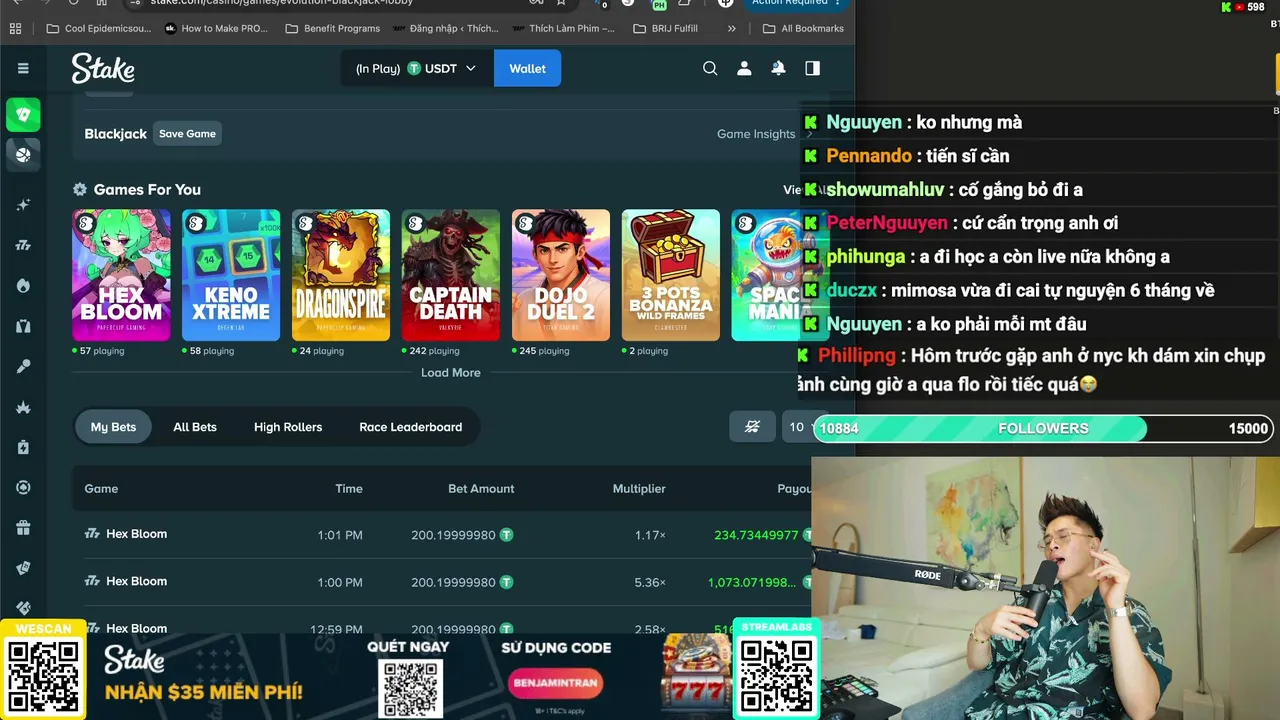Open the Keno Xtreme game thumbnail
Image resolution: width=1280 pixels, height=720 pixels.
click(231, 275)
